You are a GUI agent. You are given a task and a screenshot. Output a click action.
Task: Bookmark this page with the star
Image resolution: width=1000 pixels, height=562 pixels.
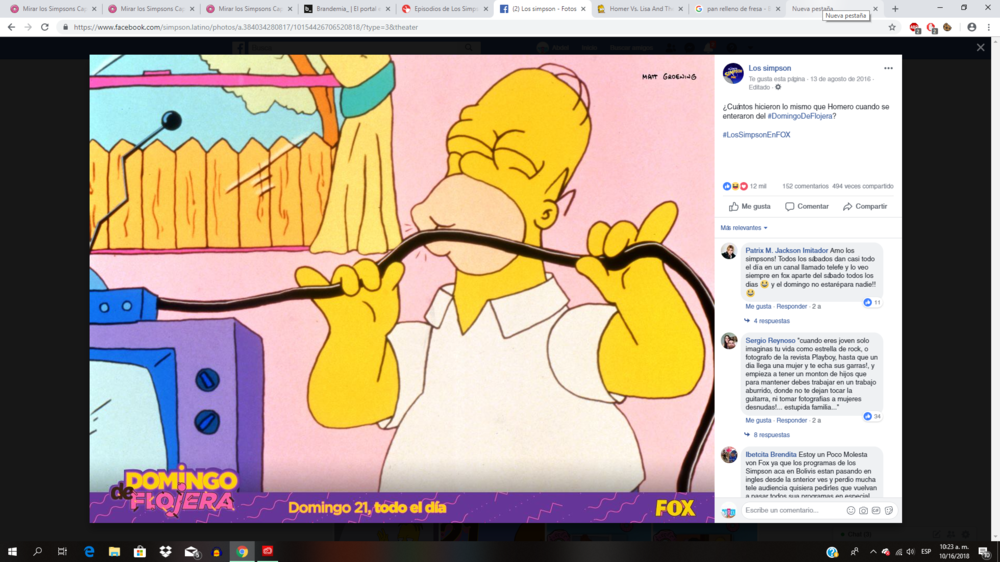(892, 27)
